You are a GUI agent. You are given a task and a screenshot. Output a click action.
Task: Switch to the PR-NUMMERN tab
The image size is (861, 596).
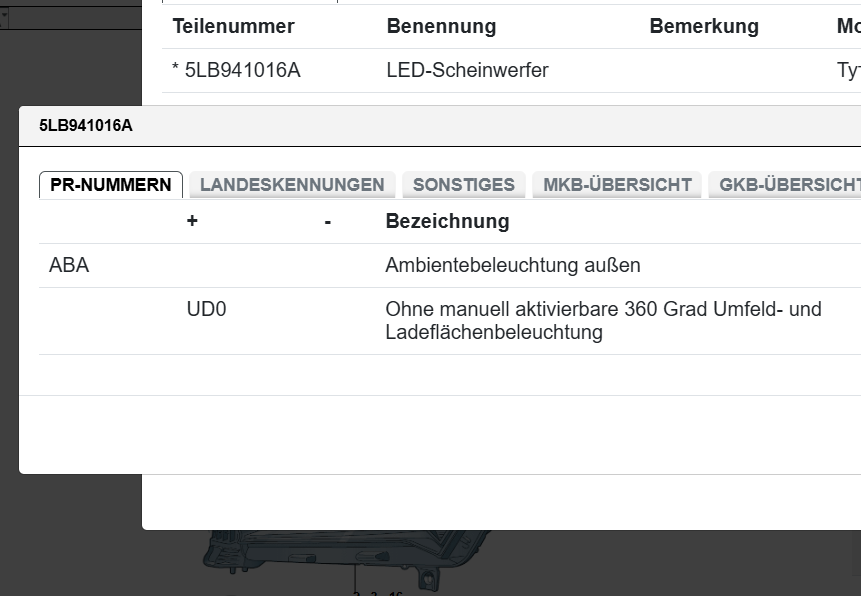coord(111,185)
